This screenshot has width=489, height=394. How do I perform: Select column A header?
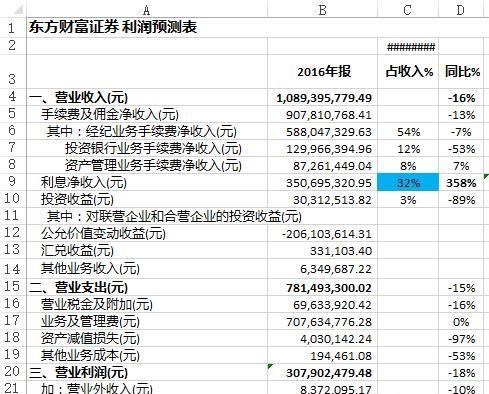coord(147,10)
